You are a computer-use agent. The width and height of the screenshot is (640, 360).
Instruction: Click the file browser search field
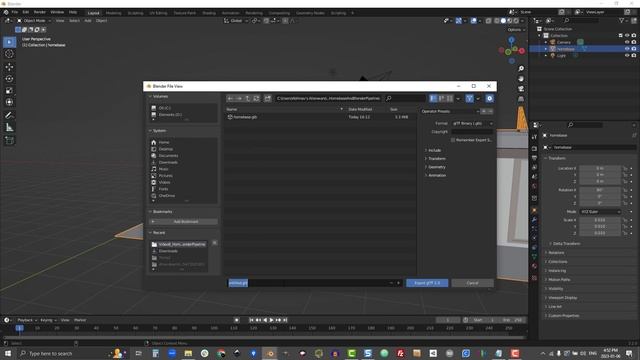pyautogui.click(x=405, y=98)
